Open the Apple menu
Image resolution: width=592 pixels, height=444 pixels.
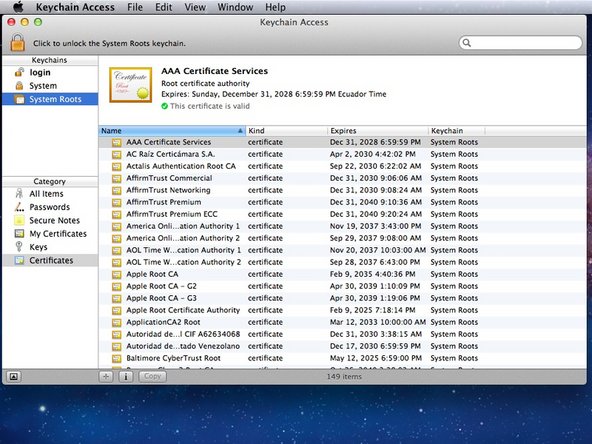18,7
